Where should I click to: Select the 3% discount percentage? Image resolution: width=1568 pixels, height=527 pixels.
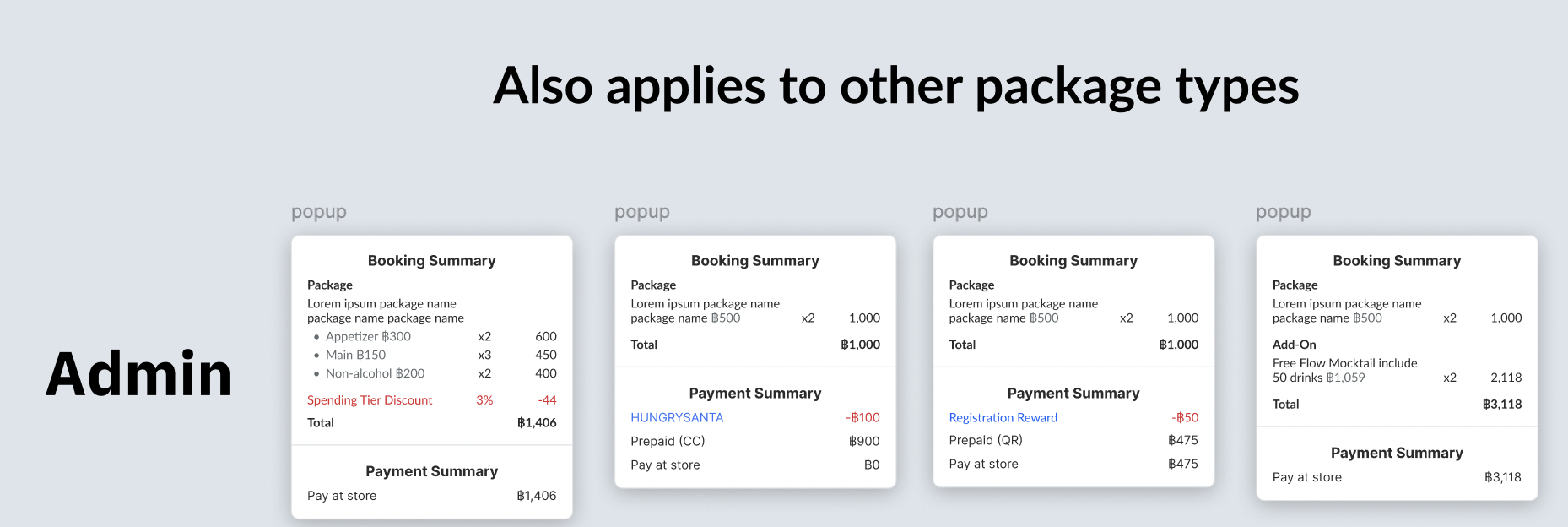click(484, 400)
